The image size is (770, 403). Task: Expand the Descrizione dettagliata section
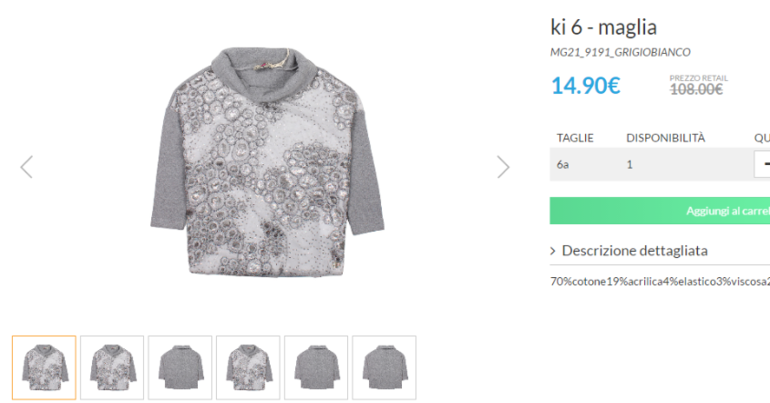click(634, 251)
